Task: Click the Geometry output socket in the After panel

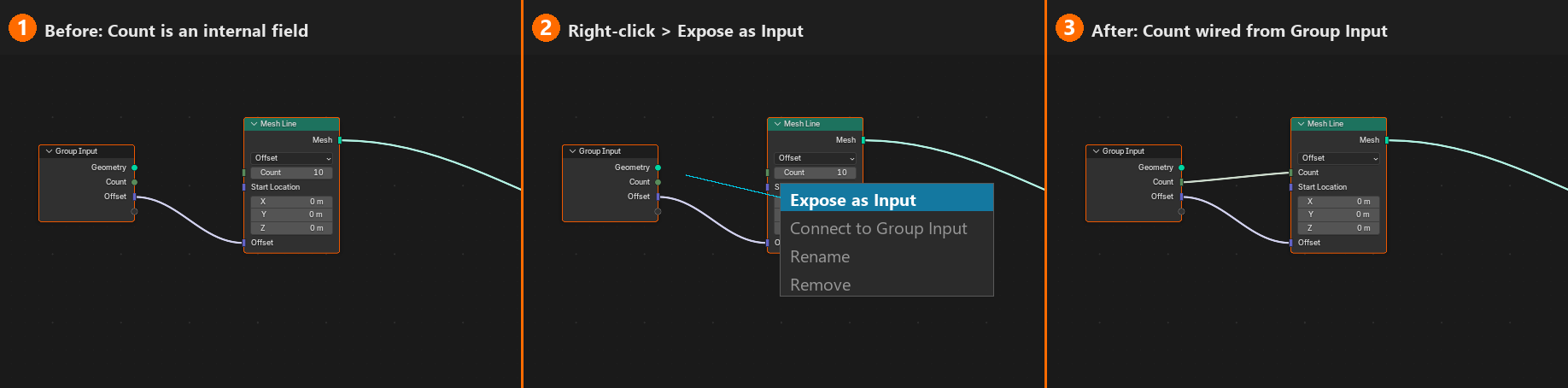Action: coord(1181,168)
